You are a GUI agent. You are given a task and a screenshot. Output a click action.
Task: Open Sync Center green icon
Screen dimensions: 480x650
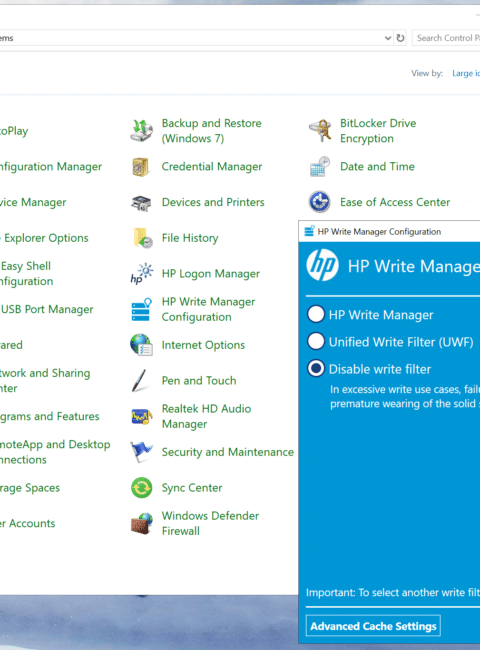[141, 488]
